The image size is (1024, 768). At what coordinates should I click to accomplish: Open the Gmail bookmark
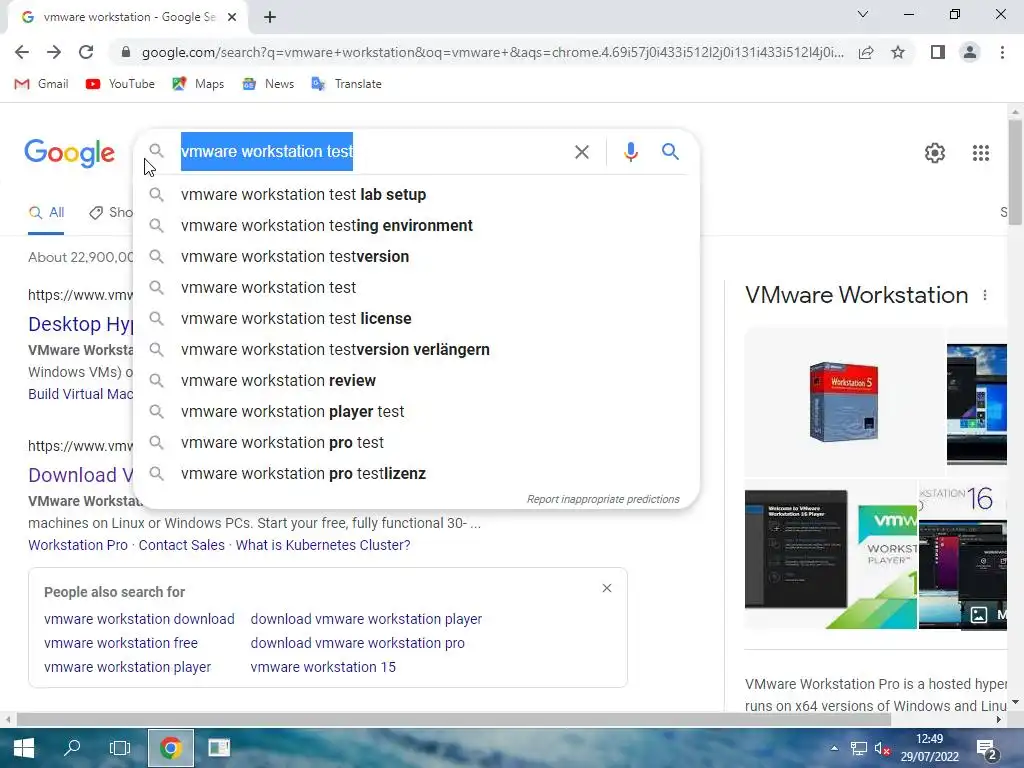pyautogui.click(x=41, y=84)
